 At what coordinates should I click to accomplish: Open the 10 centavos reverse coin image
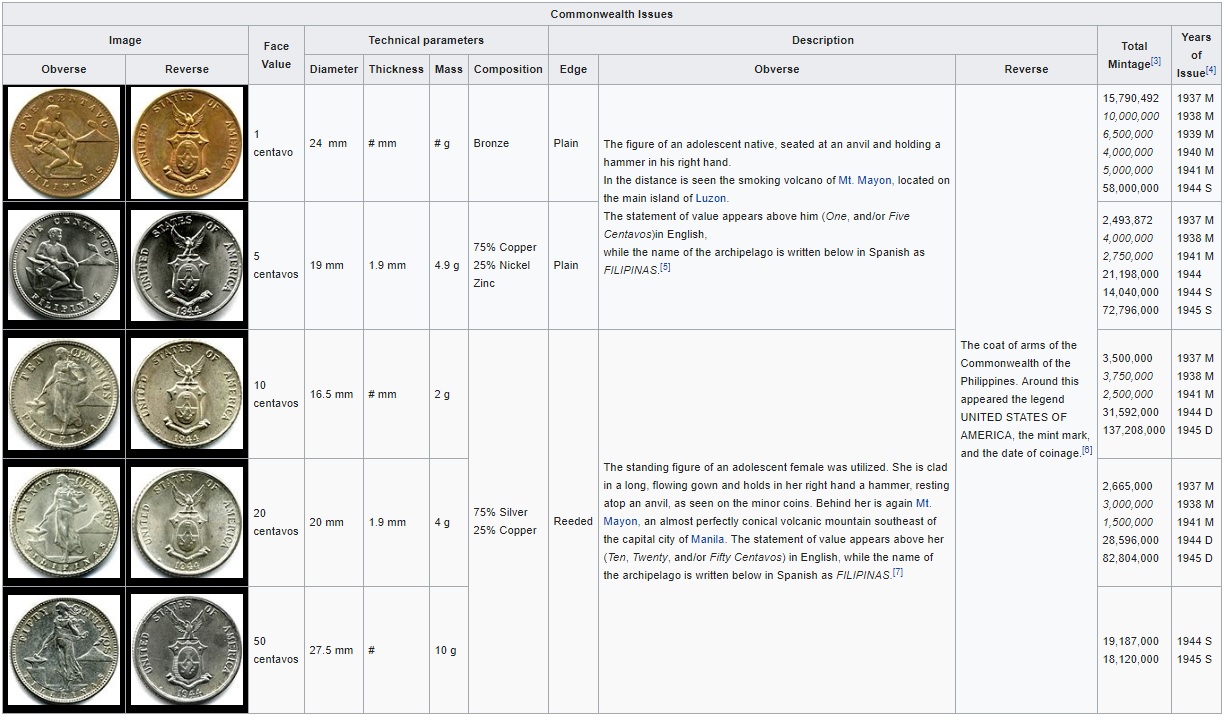[187, 394]
